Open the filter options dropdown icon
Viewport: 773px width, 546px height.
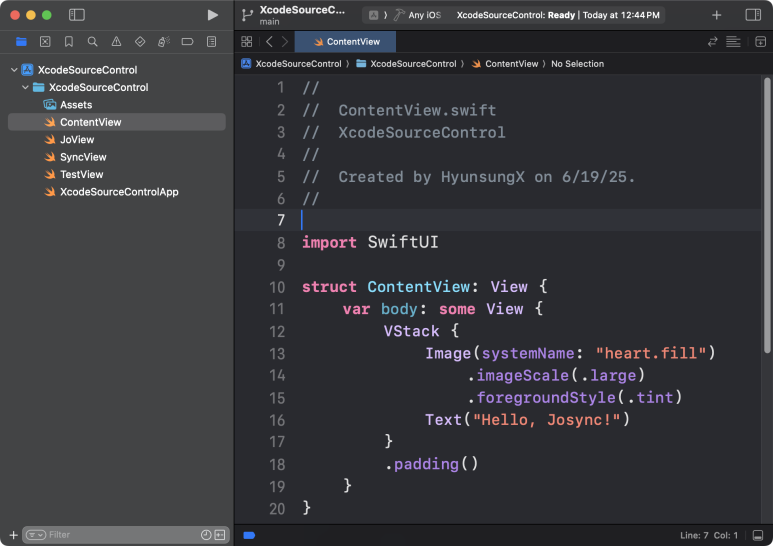click(x=35, y=535)
